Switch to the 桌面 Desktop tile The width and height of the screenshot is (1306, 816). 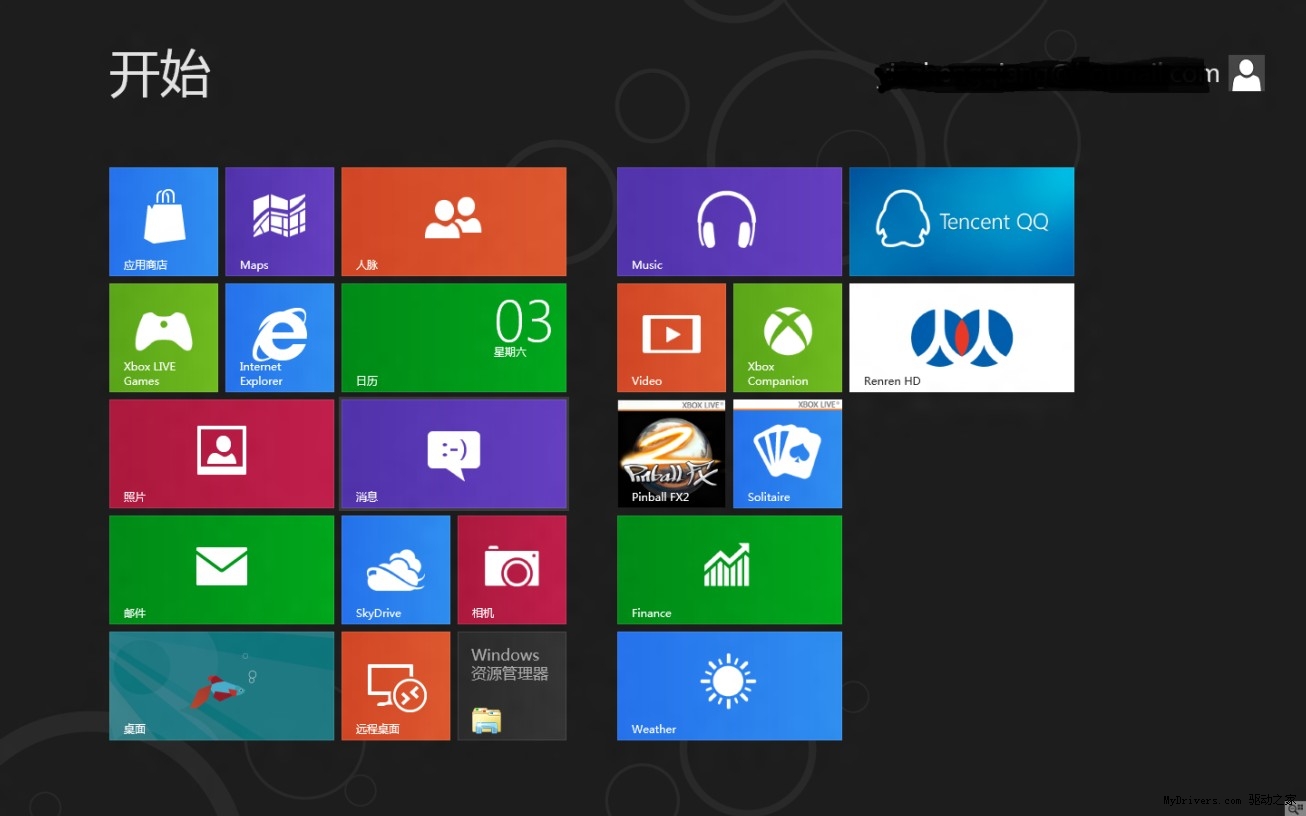pos(222,686)
